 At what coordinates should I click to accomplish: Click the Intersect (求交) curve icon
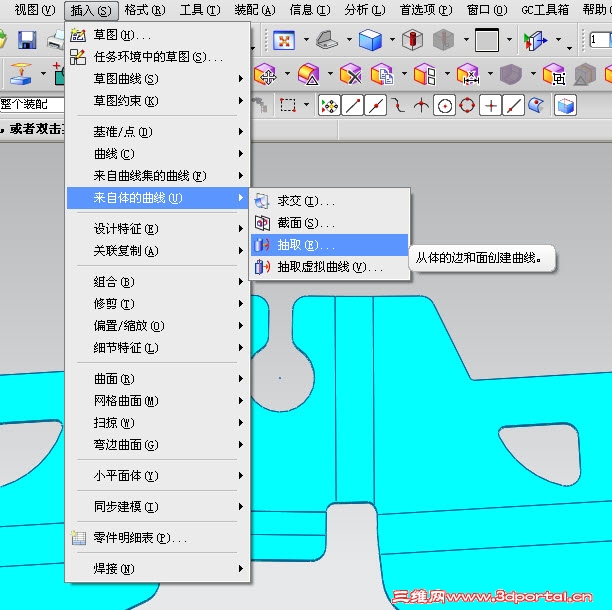tap(262, 201)
